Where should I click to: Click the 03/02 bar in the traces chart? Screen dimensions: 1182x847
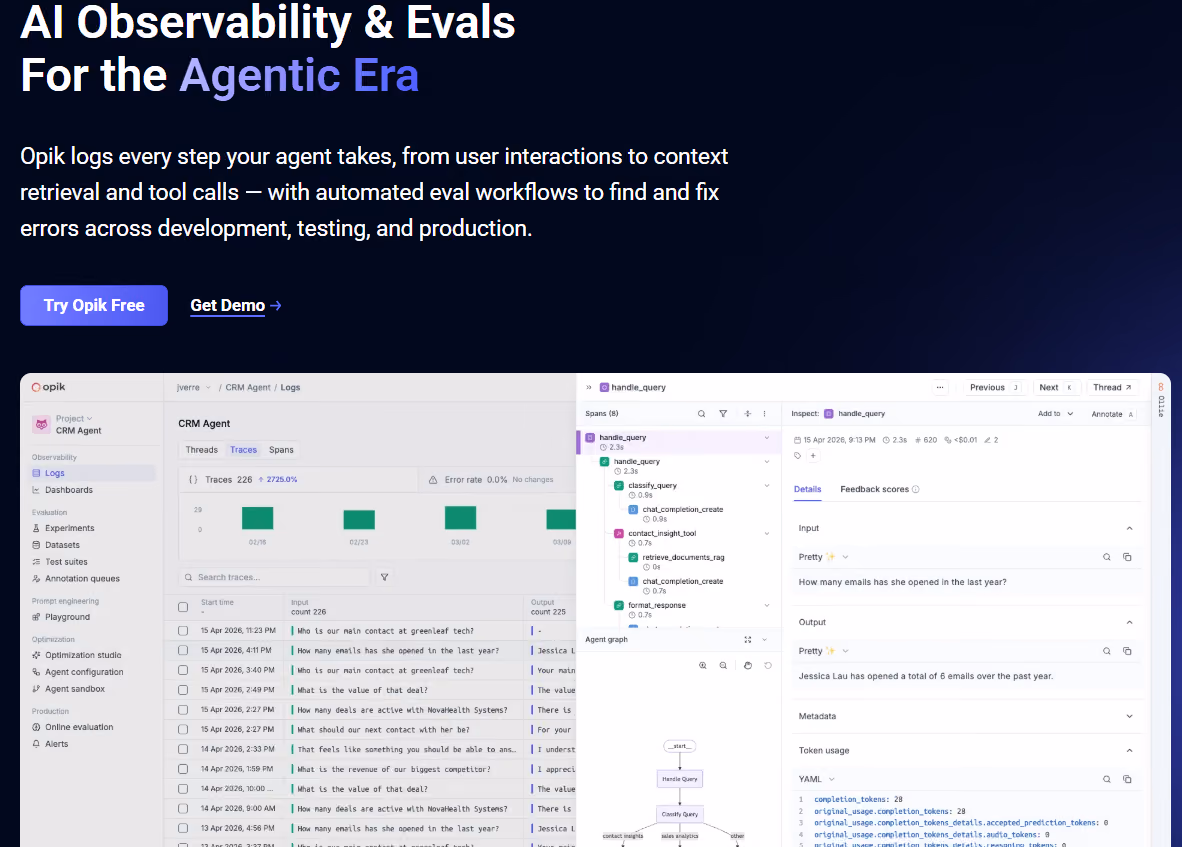pos(460,518)
